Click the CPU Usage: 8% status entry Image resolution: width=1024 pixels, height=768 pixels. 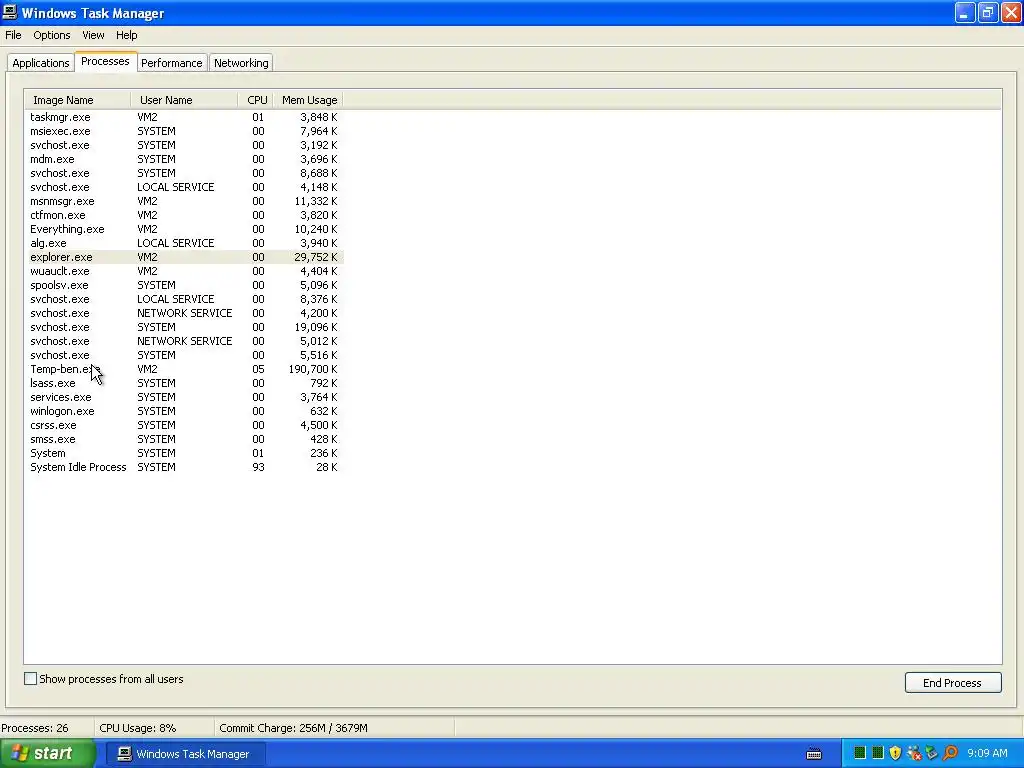(138, 728)
